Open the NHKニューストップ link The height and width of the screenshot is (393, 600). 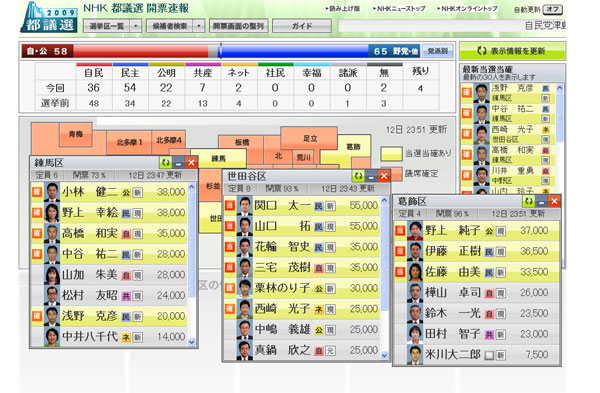399,8
